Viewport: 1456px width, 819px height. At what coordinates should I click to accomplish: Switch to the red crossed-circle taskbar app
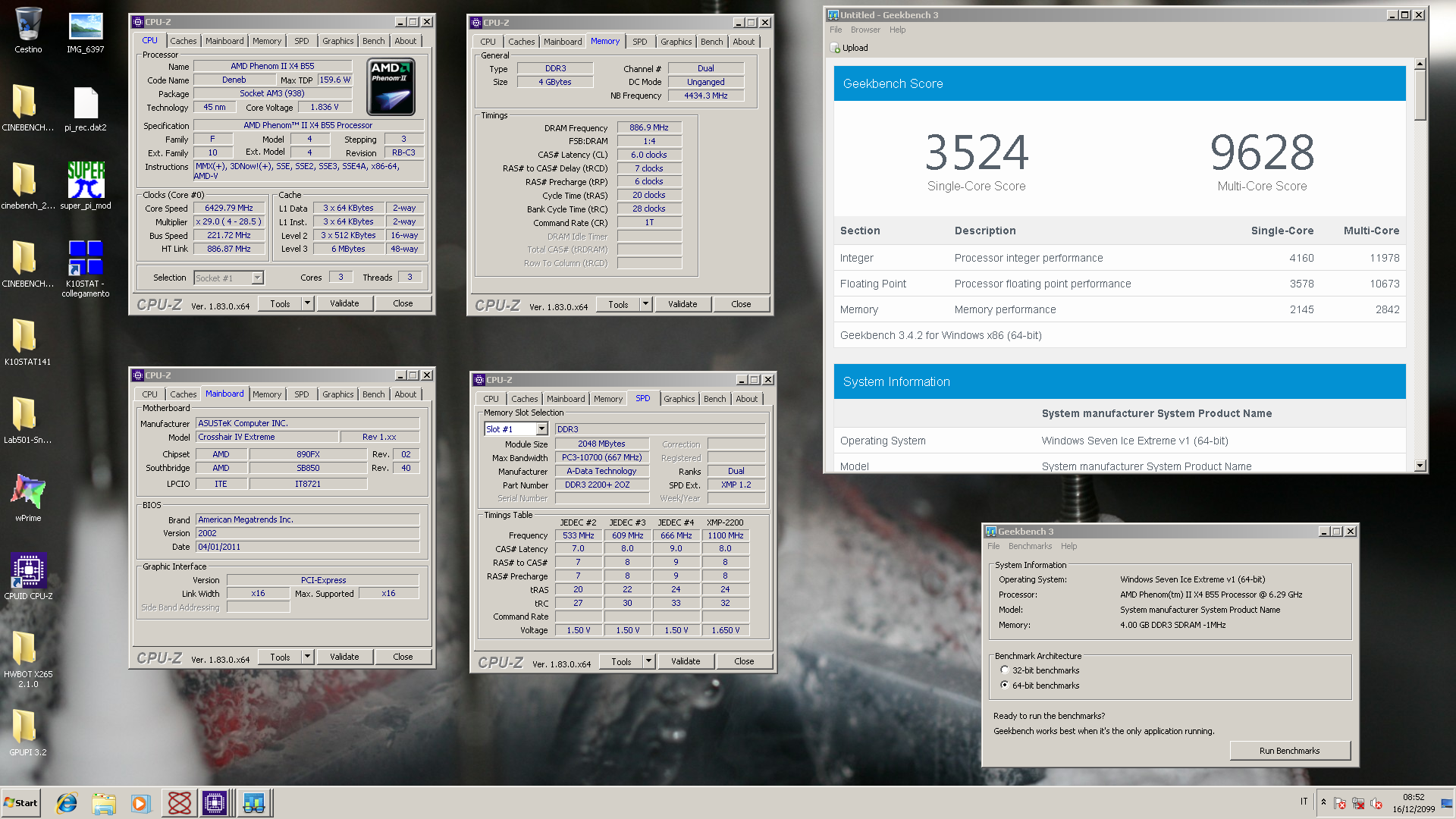tap(179, 803)
